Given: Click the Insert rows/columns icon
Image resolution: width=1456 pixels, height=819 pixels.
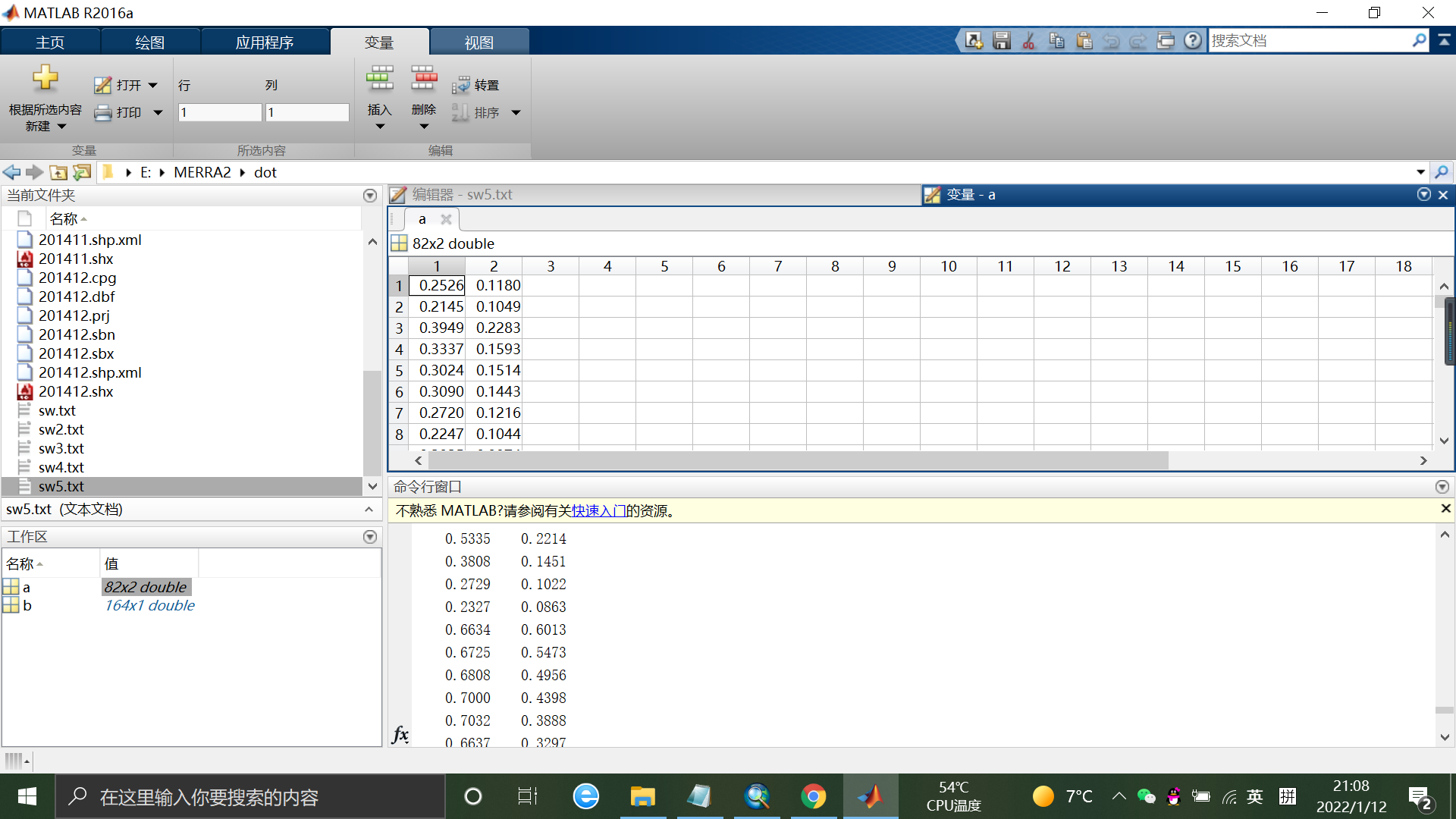Looking at the screenshot, I should click(x=379, y=78).
